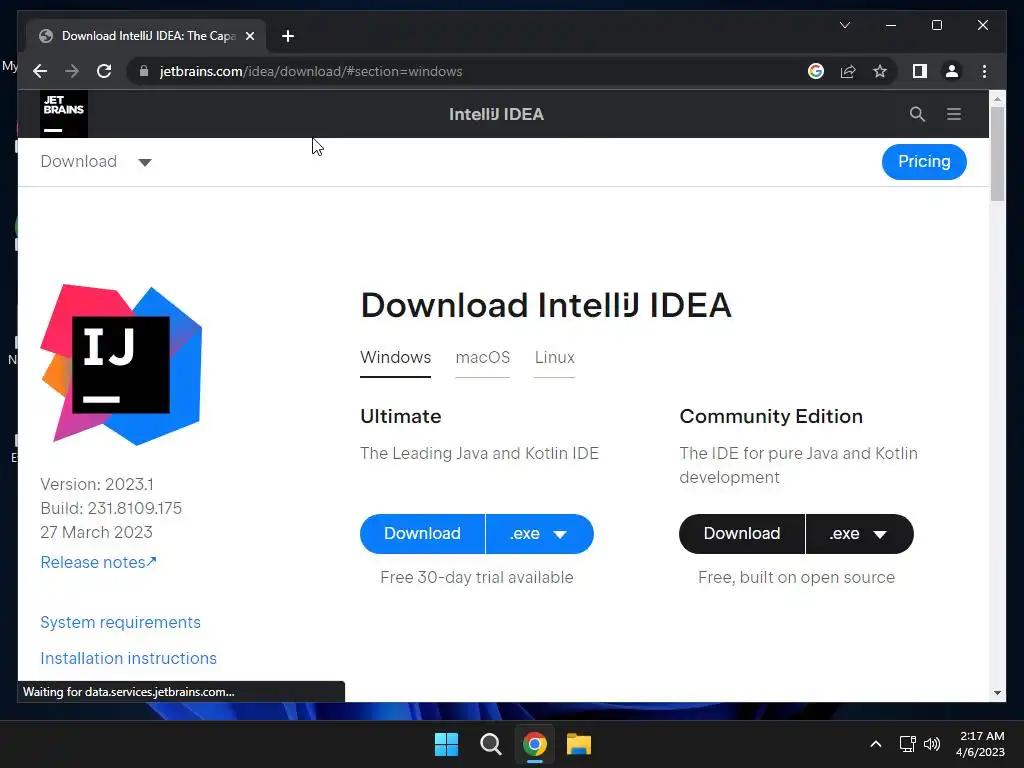
Task: Open a new tab with the plus button
Action: (x=288, y=36)
